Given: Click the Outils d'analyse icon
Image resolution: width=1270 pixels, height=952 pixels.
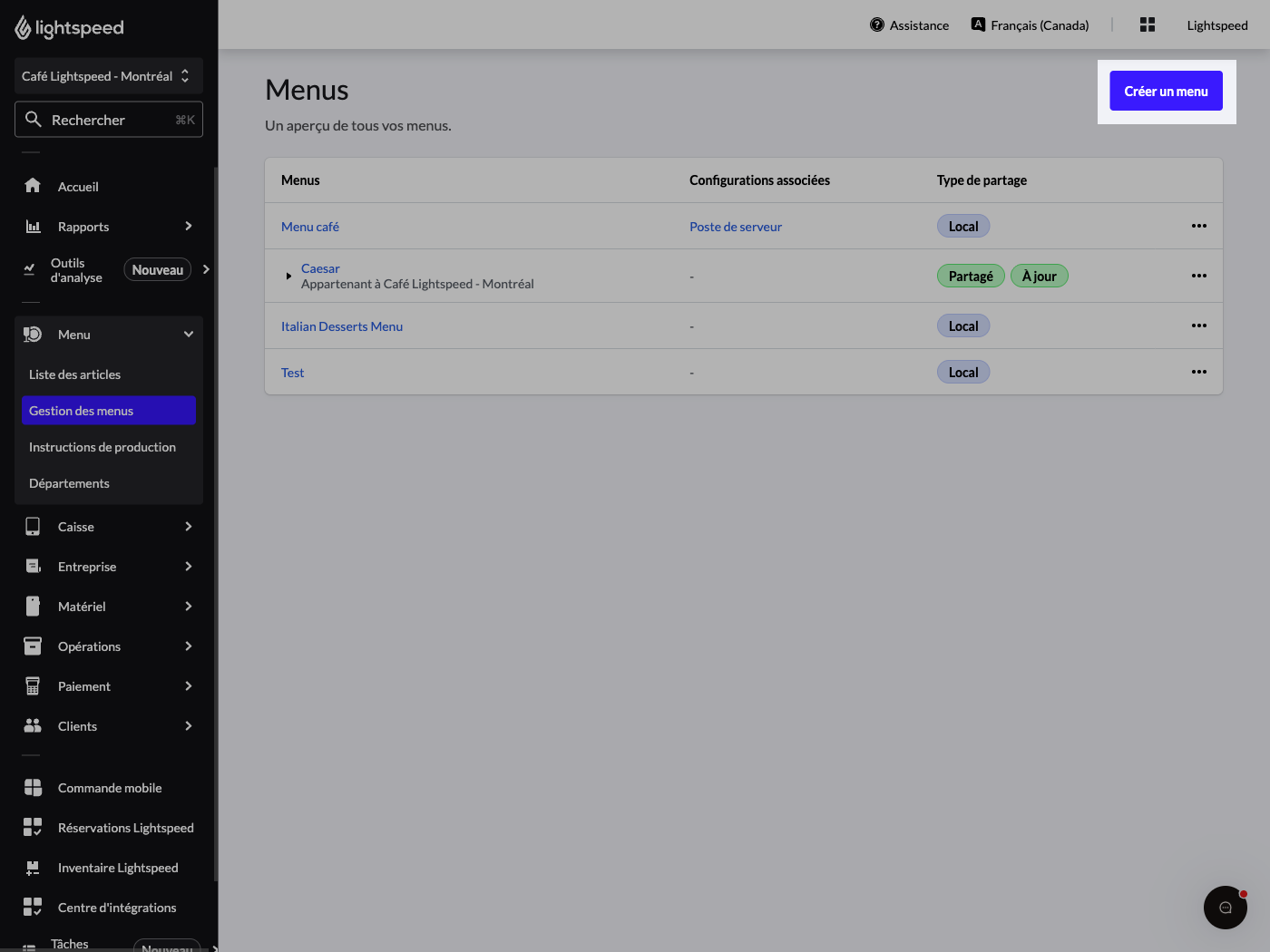Looking at the screenshot, I should click(x=29, y=269).
